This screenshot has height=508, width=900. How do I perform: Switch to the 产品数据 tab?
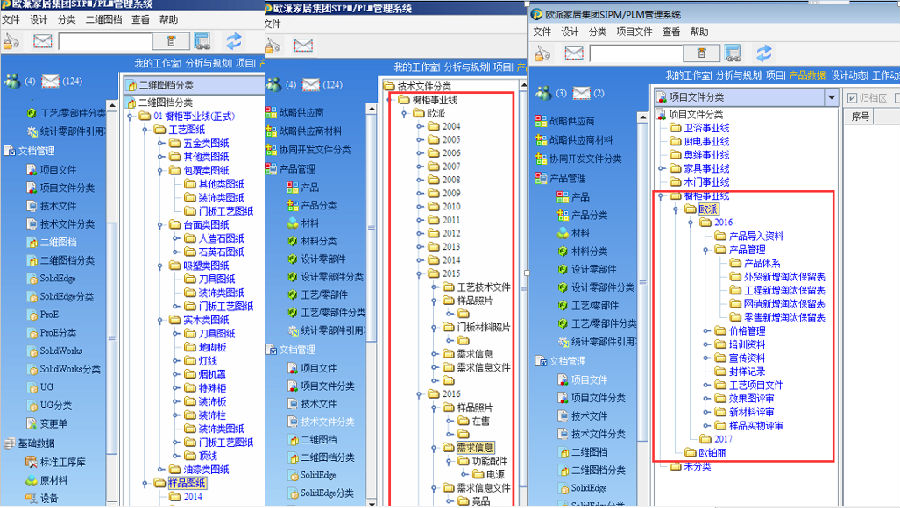pyautogui.click(x=808, y=75)
